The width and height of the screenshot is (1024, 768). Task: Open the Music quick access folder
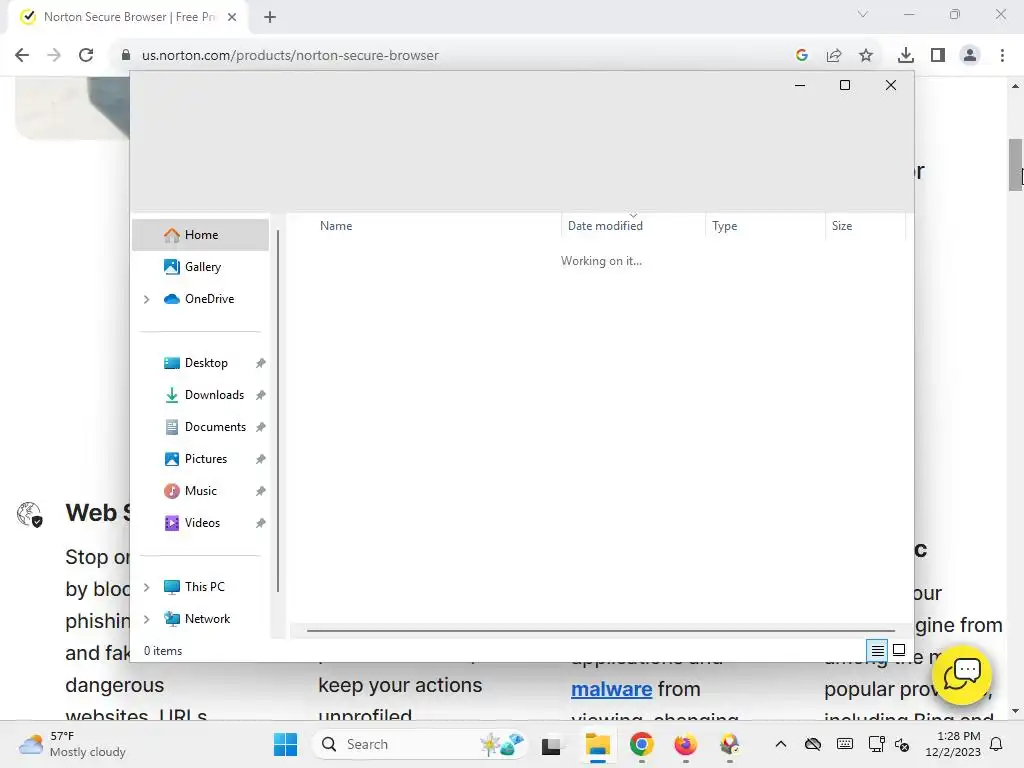pyautogui.click(x=200, y=491)
